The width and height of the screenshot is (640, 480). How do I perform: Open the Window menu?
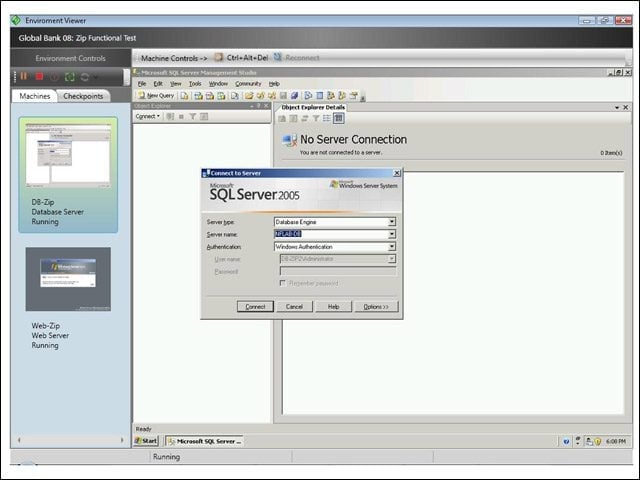point(218,84)
